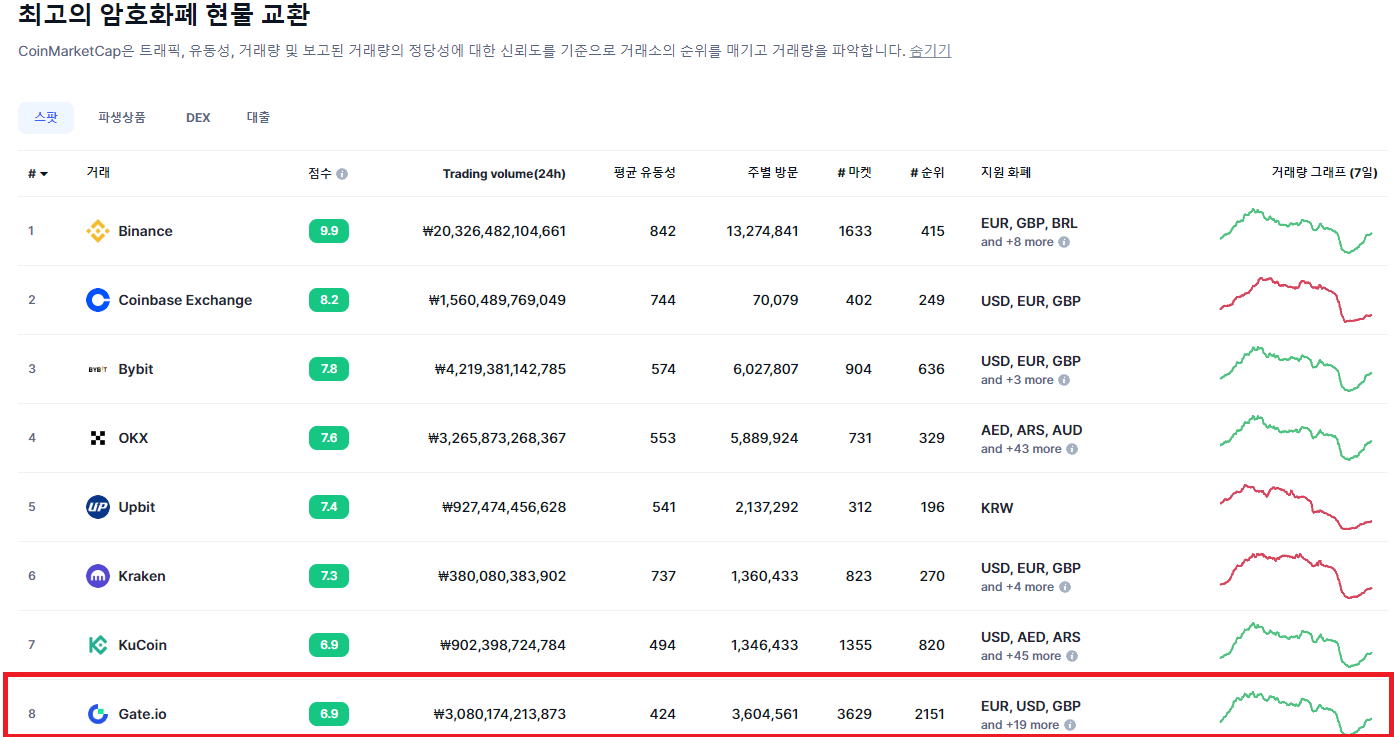Open the DEX tab

point(198,117)
